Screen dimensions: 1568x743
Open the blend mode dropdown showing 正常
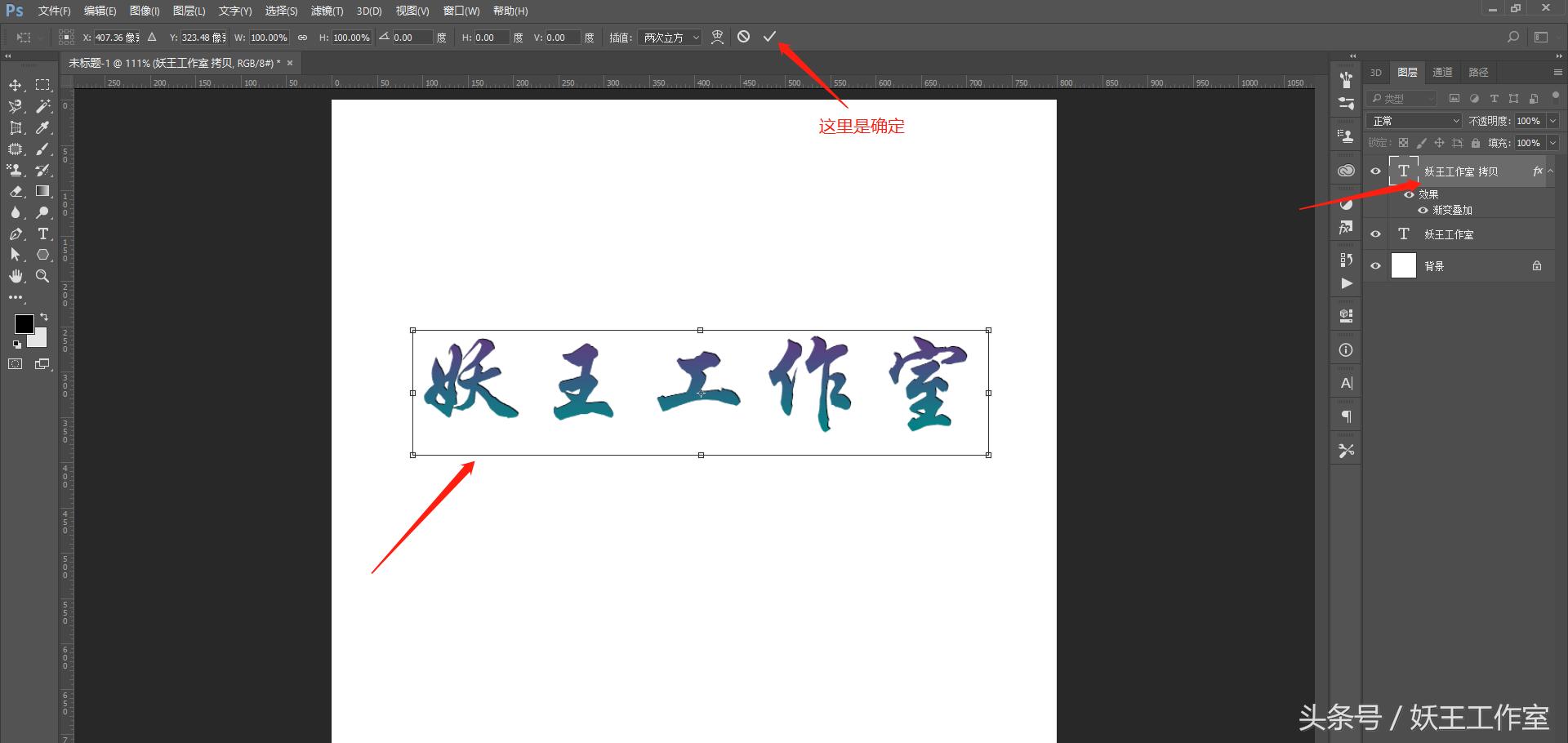point(1413,120)
